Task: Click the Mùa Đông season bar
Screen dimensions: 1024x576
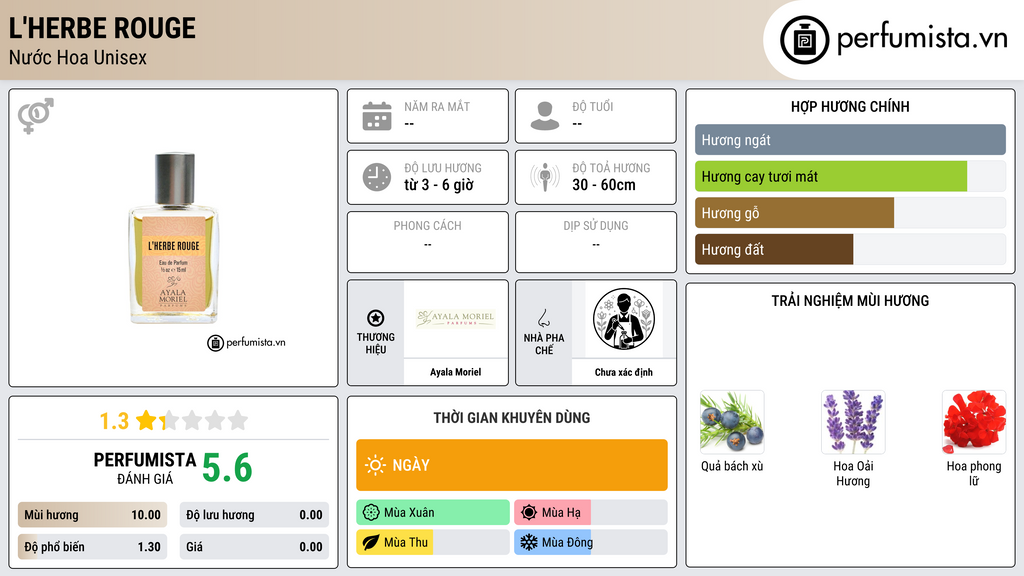Action: coord(591,542)
